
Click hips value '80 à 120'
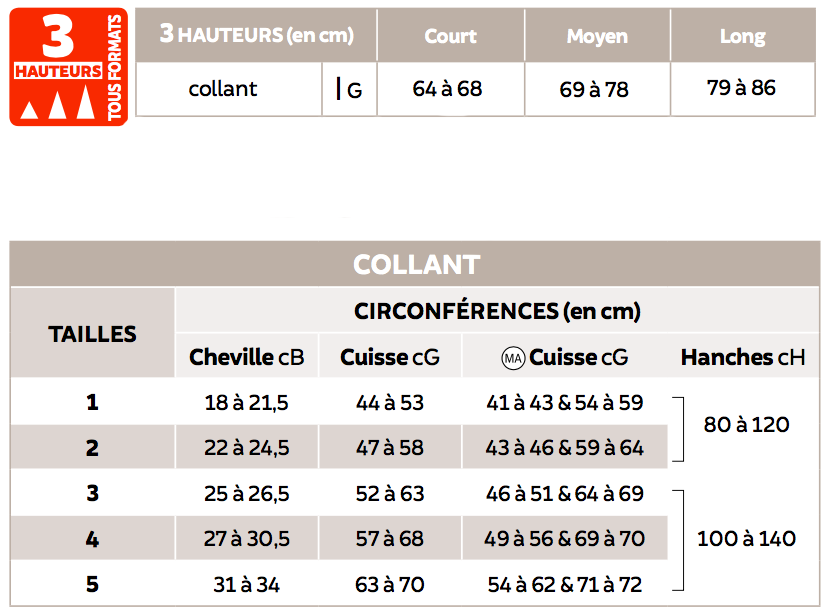pyautogui.click(x=746, y=424)
